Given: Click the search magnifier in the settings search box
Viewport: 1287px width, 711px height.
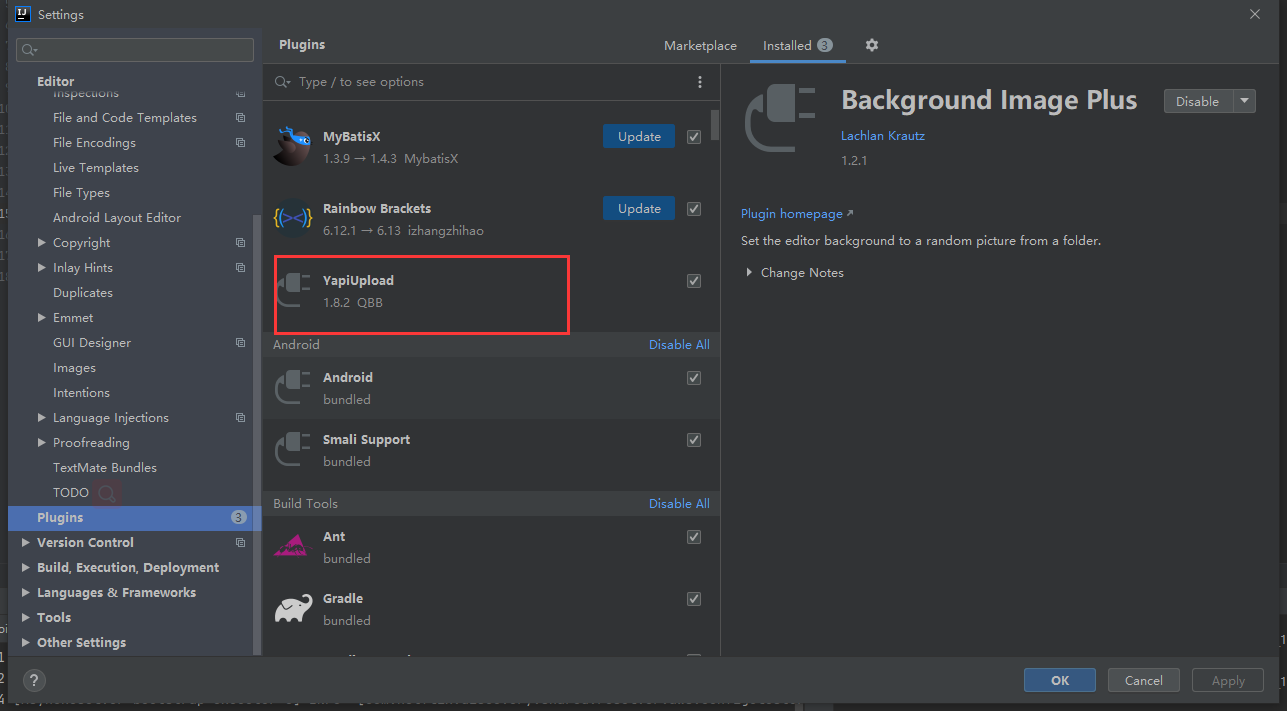Looking at the screenshot, I should click(x=29, y=50).
